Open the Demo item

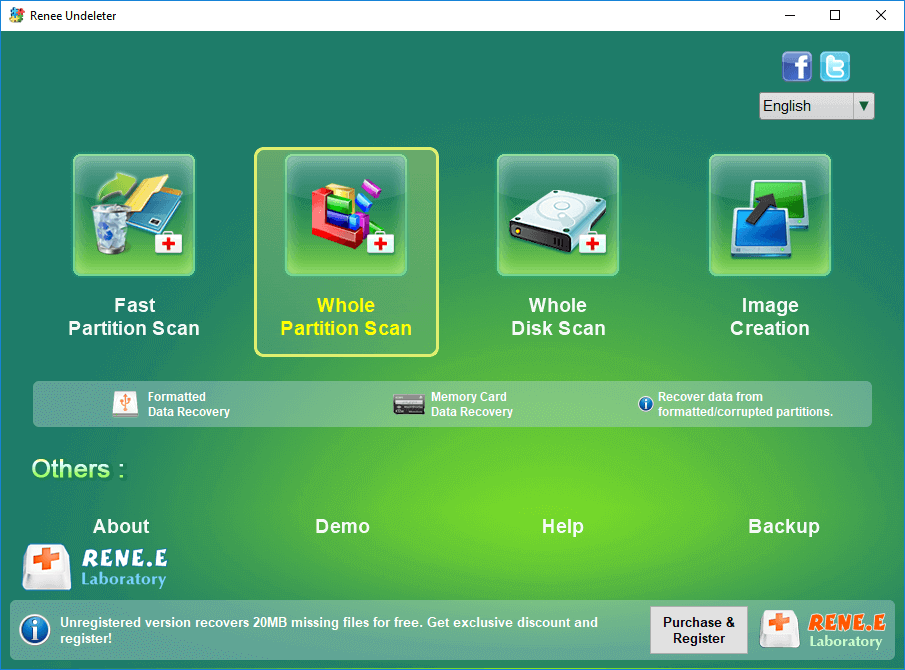click(342, 527)
